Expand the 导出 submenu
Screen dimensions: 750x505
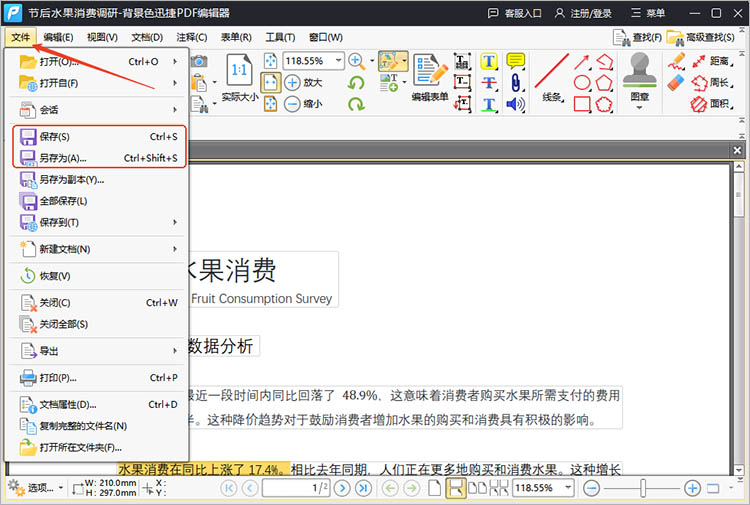98,351
